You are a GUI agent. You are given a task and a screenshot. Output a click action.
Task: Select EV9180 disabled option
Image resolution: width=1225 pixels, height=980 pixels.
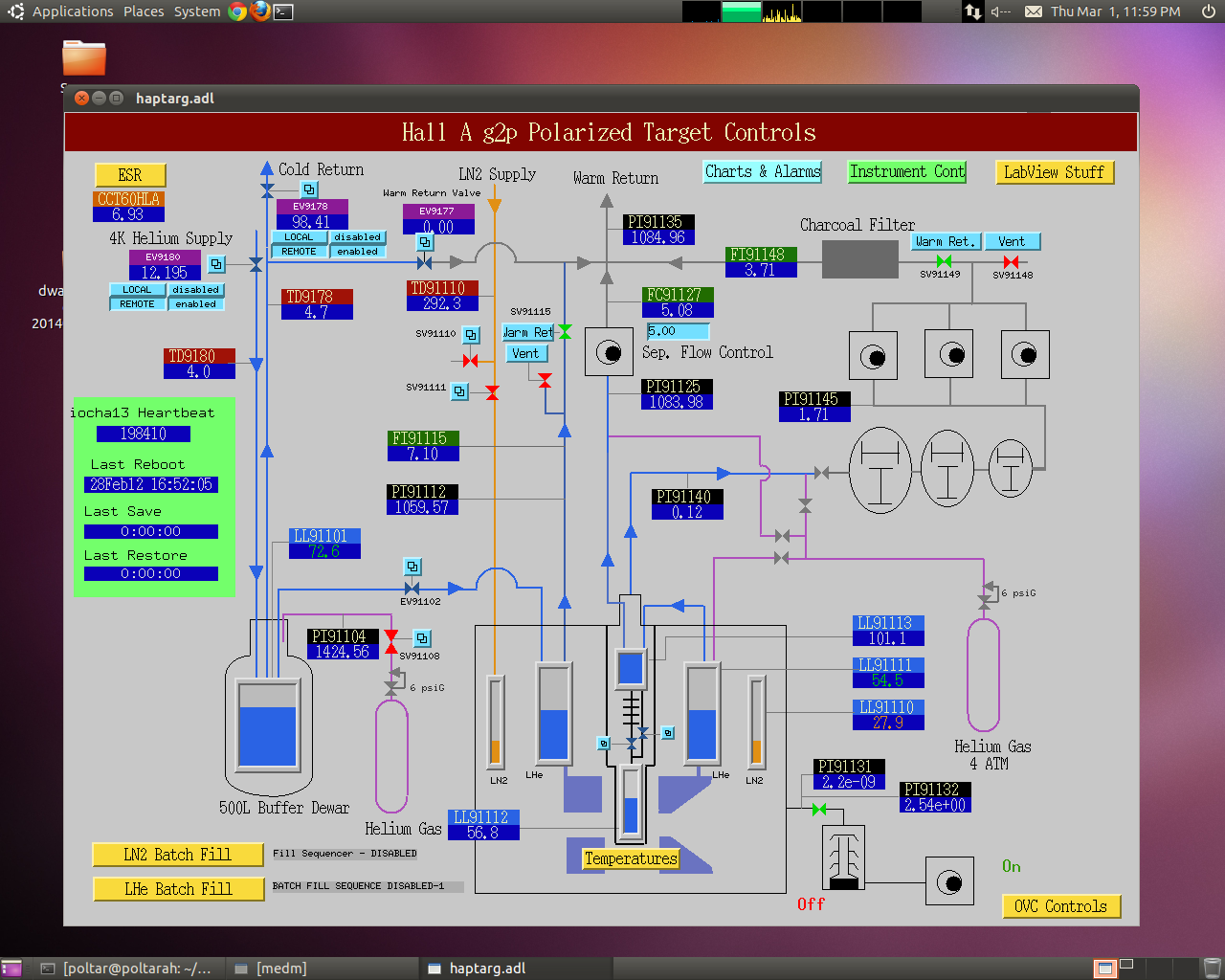196,290
